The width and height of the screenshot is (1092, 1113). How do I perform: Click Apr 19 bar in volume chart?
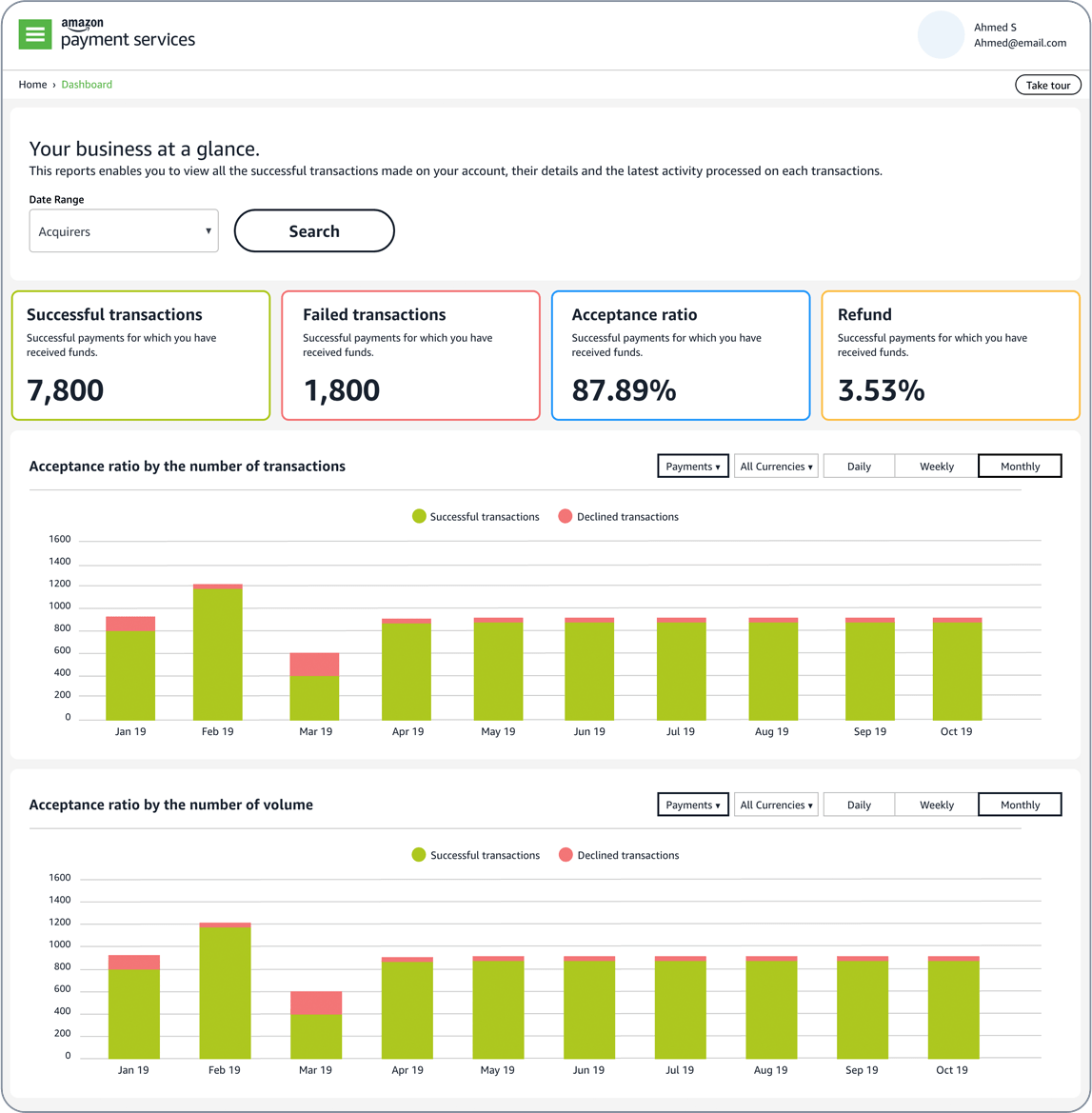point(407,1008)
